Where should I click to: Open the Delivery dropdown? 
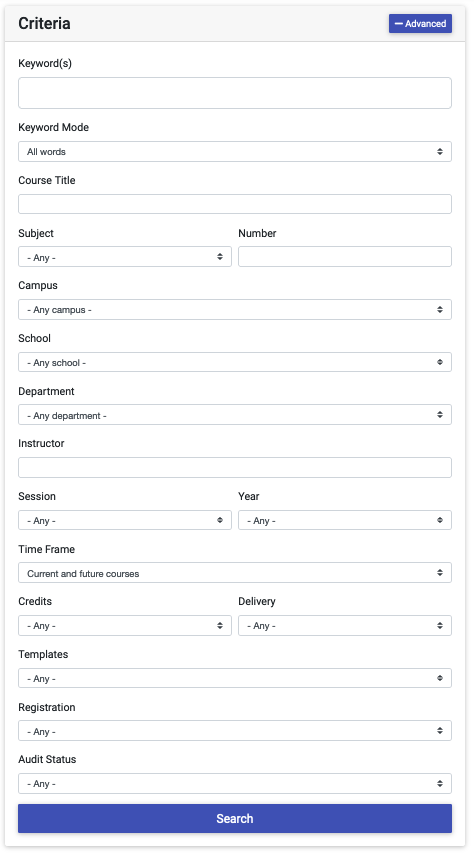coord(345,625)
